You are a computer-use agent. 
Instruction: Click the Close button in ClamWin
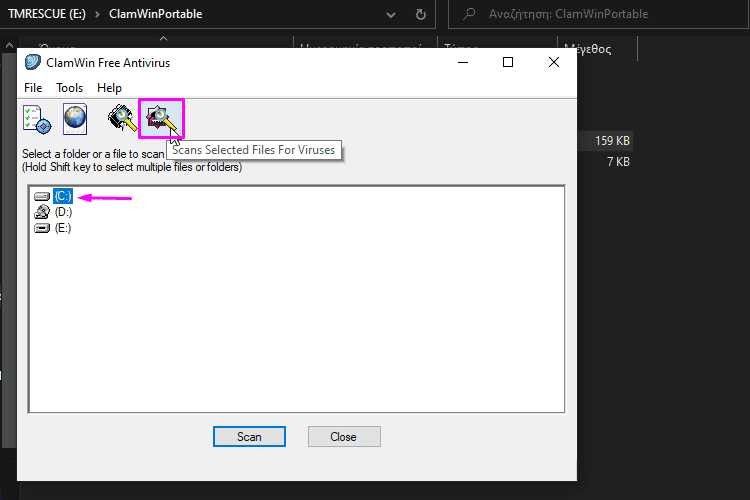pos(344,437)
